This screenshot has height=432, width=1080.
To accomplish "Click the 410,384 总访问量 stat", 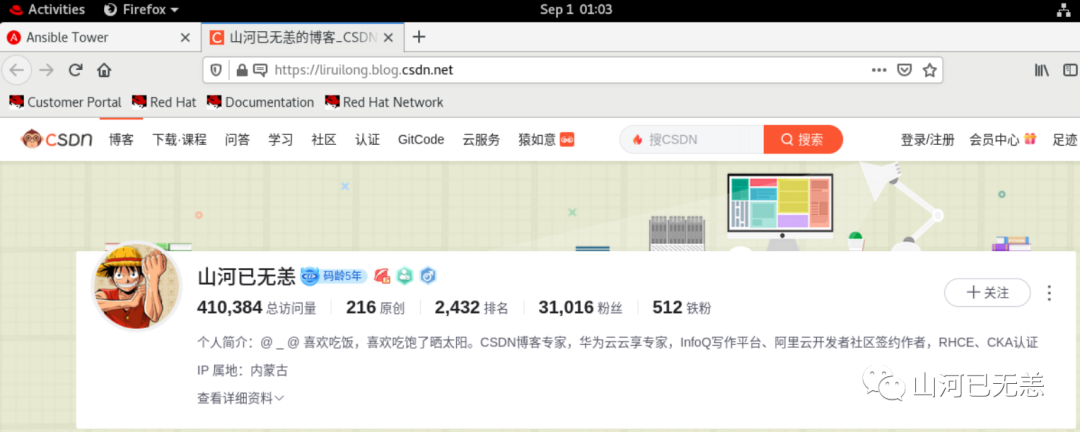I will click(x=257, y=307).
